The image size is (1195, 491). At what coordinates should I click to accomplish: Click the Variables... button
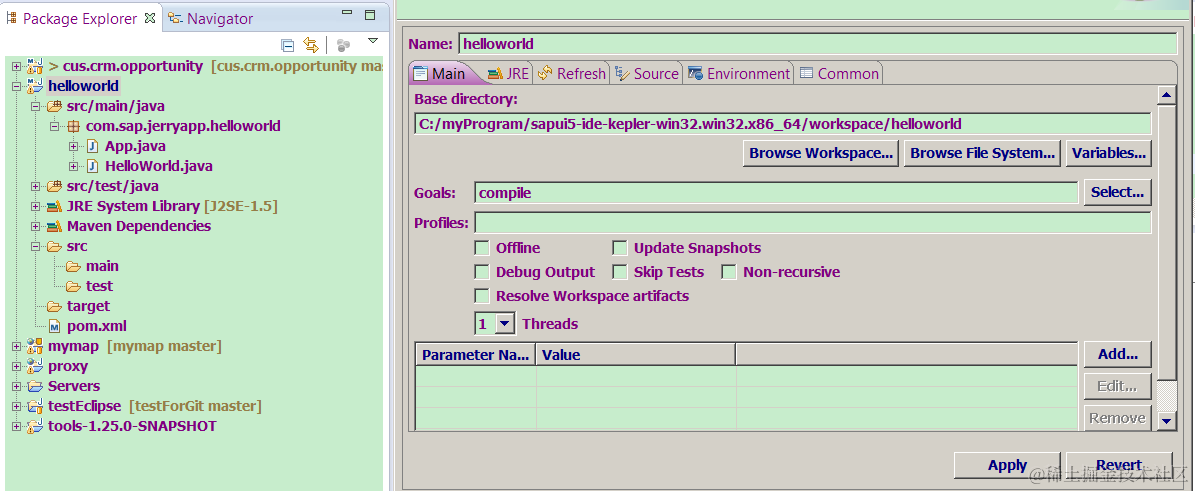(x=1108, y=153)
